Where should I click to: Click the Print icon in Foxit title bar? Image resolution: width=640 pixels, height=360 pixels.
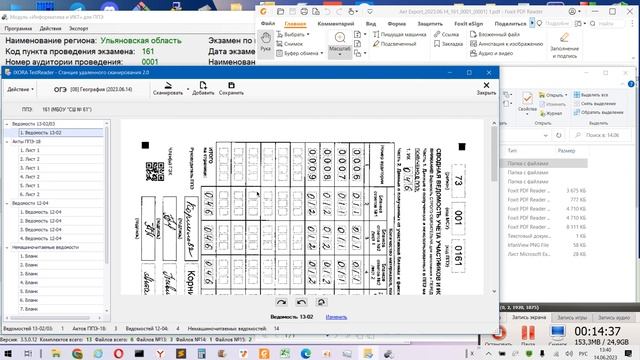304,11
